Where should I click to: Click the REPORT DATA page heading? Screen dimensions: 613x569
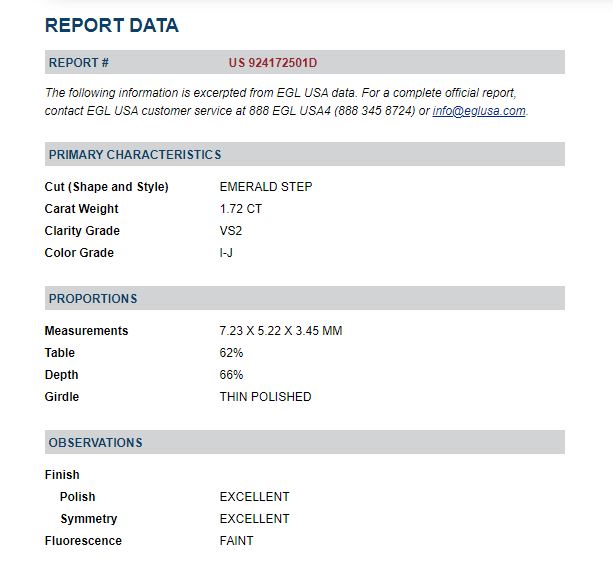112,25
